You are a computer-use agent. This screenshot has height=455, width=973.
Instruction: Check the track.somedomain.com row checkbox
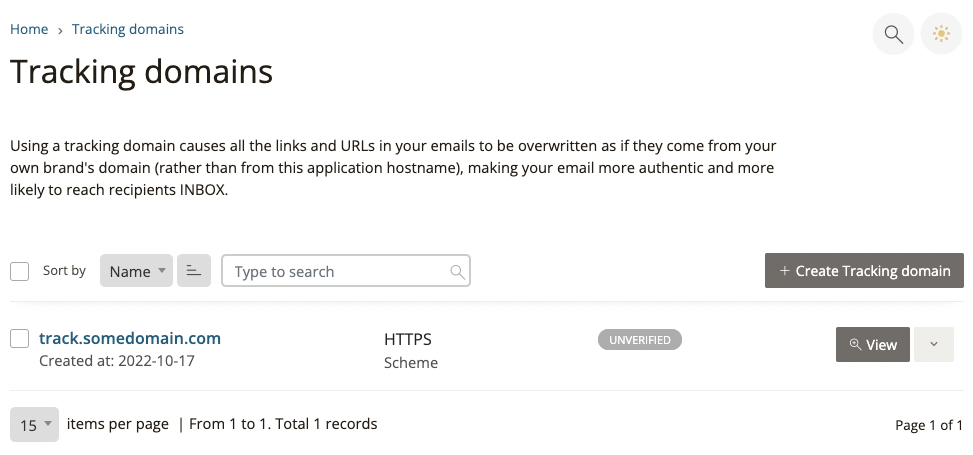pyautogui.click(x=20, y=339)
